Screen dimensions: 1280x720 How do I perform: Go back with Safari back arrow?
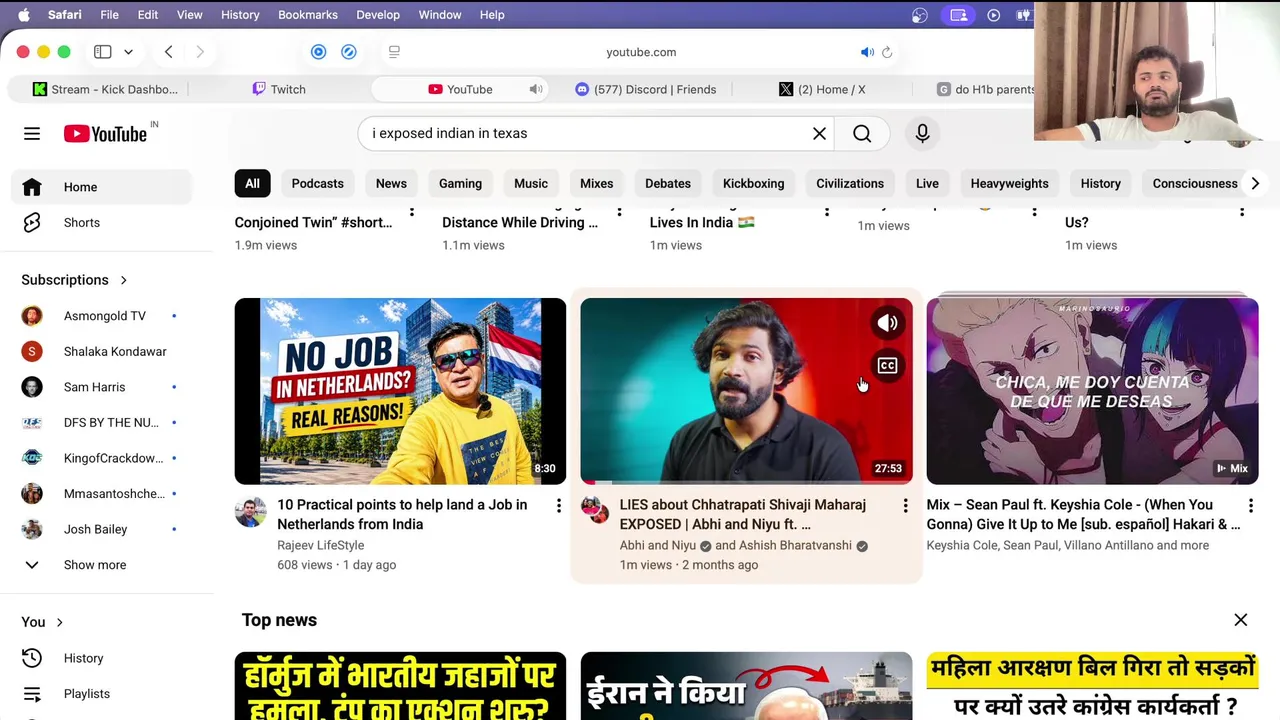pyautogui.click(x=168, y=52)
